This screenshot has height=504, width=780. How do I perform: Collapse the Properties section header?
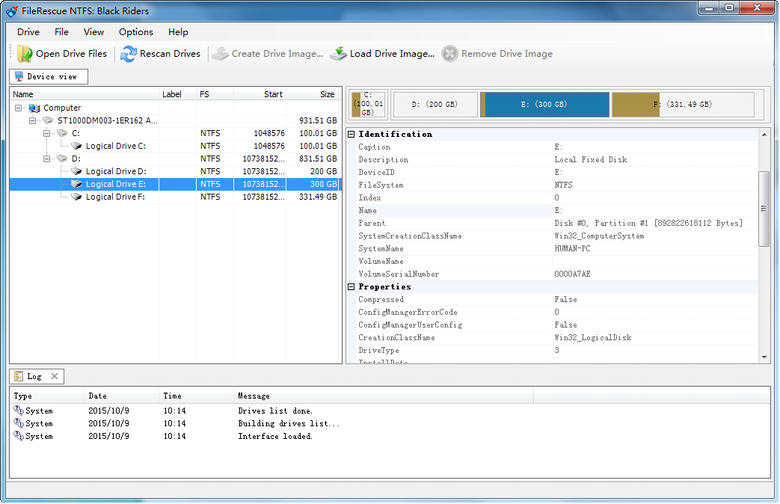352,287
